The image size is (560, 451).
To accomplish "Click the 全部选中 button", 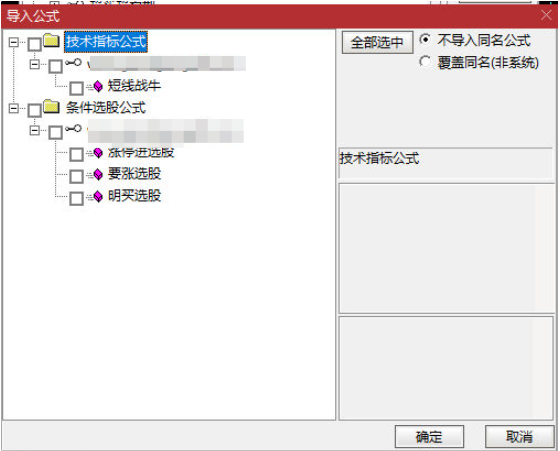I will [x=378, y=42].
